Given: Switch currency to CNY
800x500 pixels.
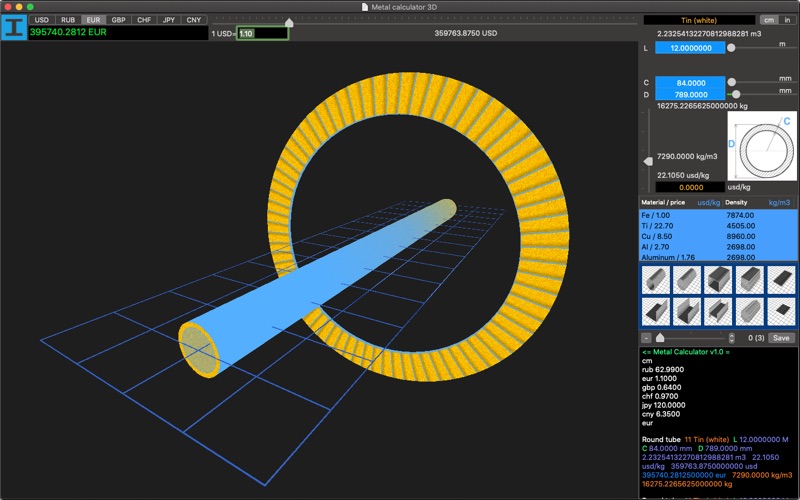Looking at the screenshot, I should (x=194, y=20).
